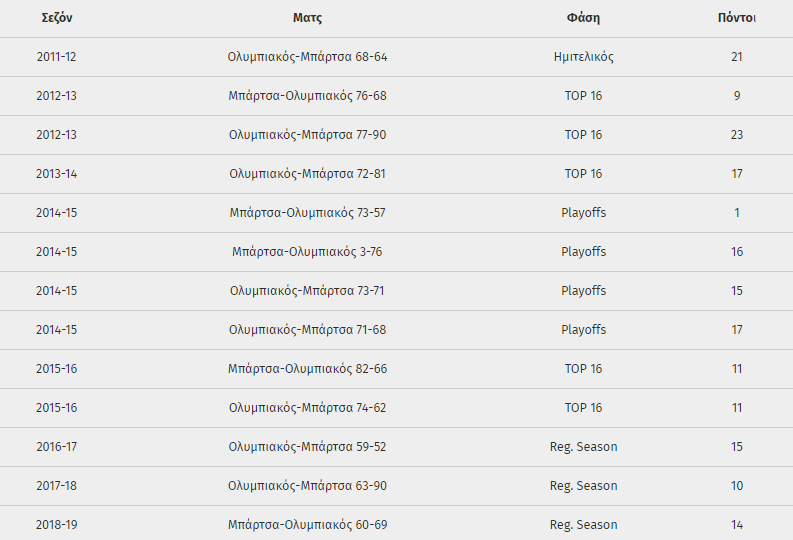The height and width of the screenshot is (540, 793).
Task: Click the 2016-17 season cell
Action: click(x=57, y=447)
